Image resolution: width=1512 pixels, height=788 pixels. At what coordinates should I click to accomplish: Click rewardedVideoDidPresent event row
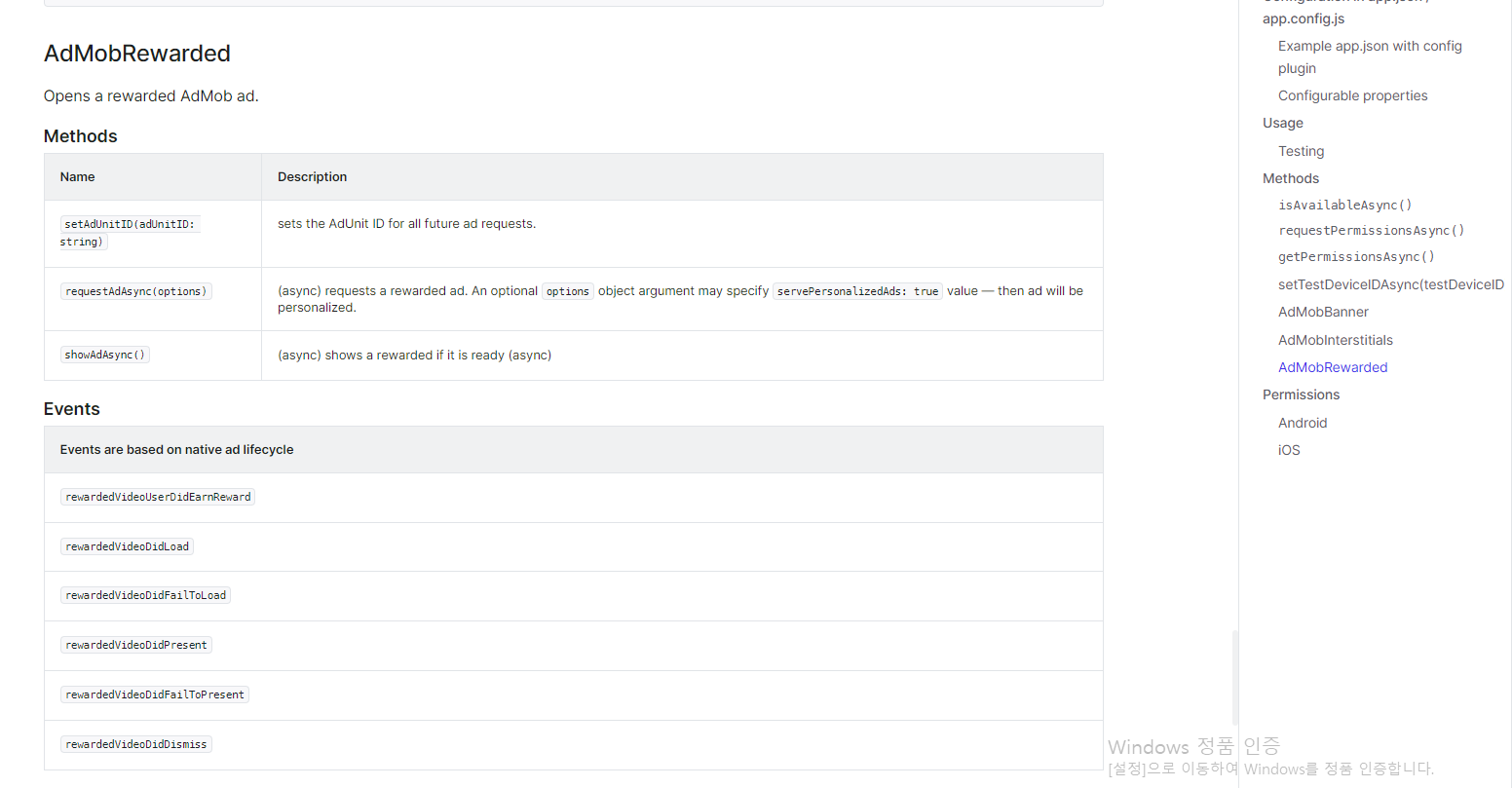click(574, 646)
